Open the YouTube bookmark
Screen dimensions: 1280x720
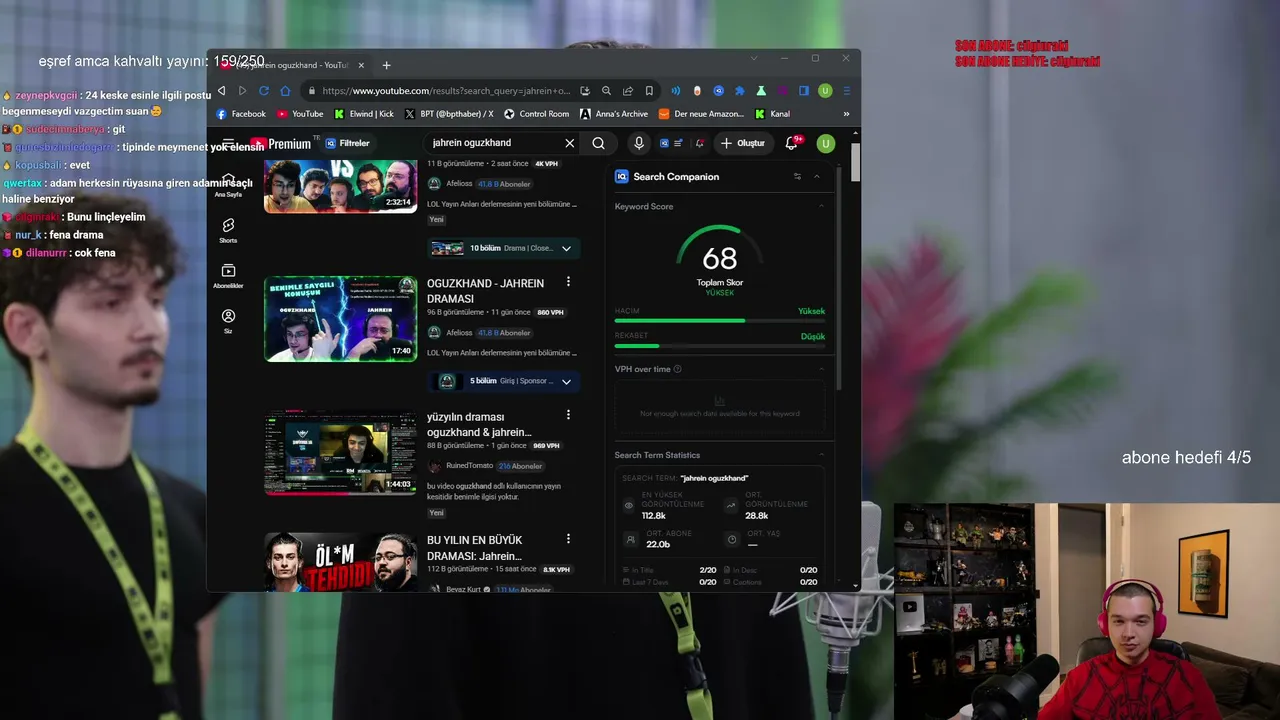point(300,114)
